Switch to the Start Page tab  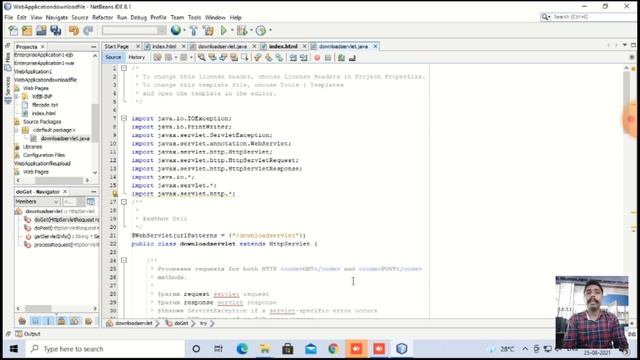click(x=117, y=47)
